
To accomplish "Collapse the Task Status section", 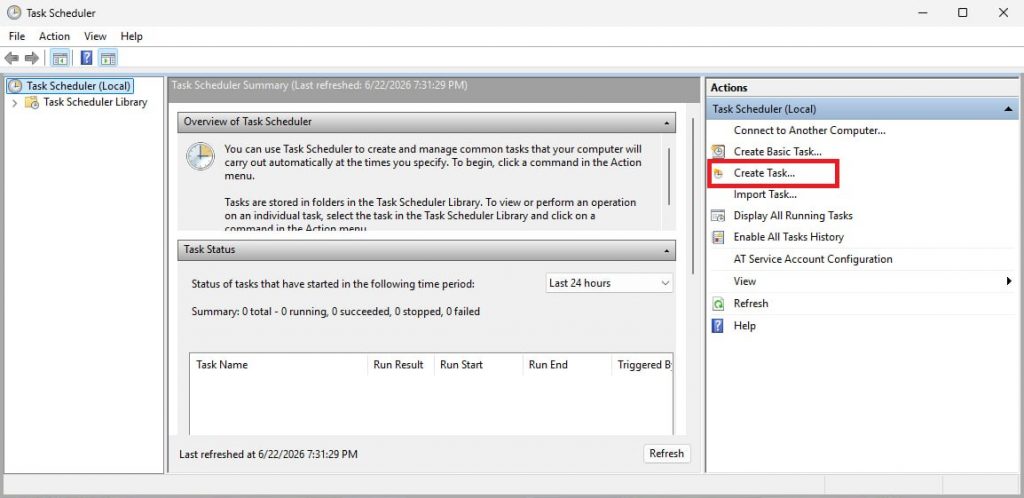I will tap(666, 250).
